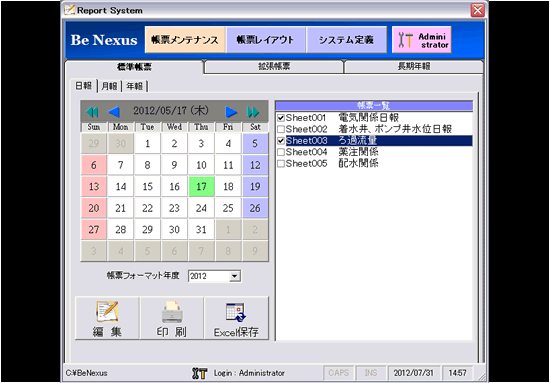Switch to the 長期年報 tab
Viewport: 550px width, 383px height.
pyautogui.click(x=414, y=66)
